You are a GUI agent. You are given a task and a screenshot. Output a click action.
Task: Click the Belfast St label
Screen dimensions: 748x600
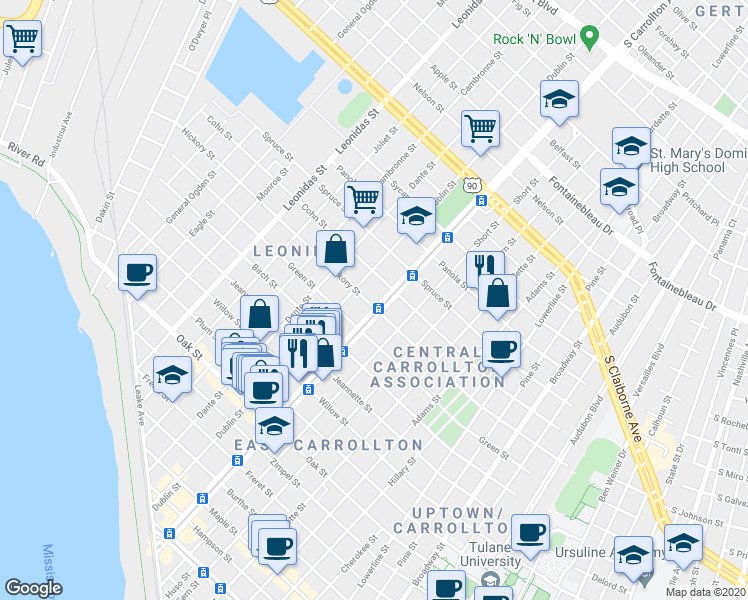pyautogui.click(x=565, y=154)
